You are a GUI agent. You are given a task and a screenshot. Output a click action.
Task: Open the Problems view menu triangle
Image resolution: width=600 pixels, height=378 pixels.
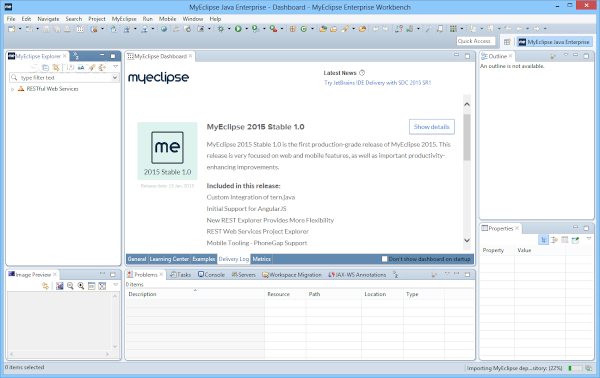pyautogui.click(x=447, y=274)
